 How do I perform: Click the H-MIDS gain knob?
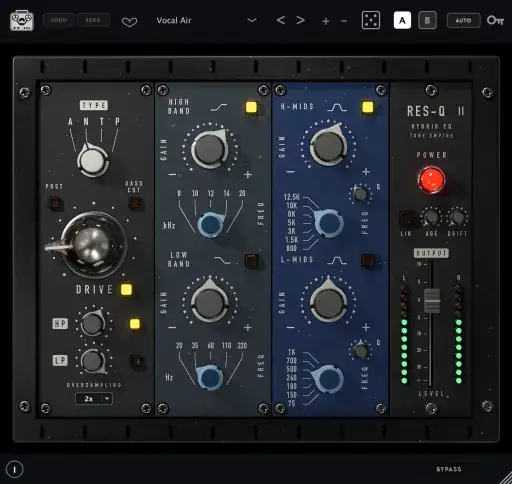click(329, 145)
